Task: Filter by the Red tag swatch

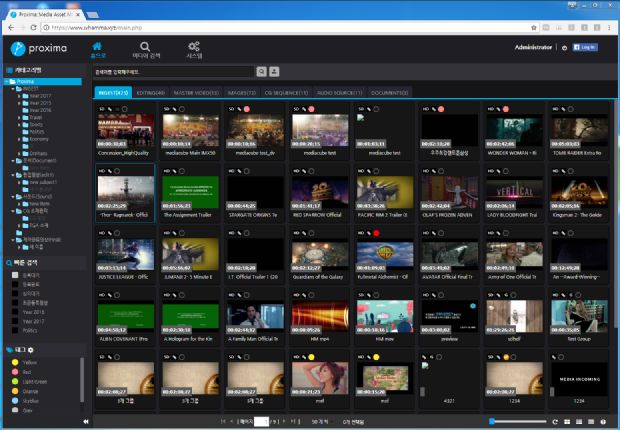Action: click(x=15, y=372)
